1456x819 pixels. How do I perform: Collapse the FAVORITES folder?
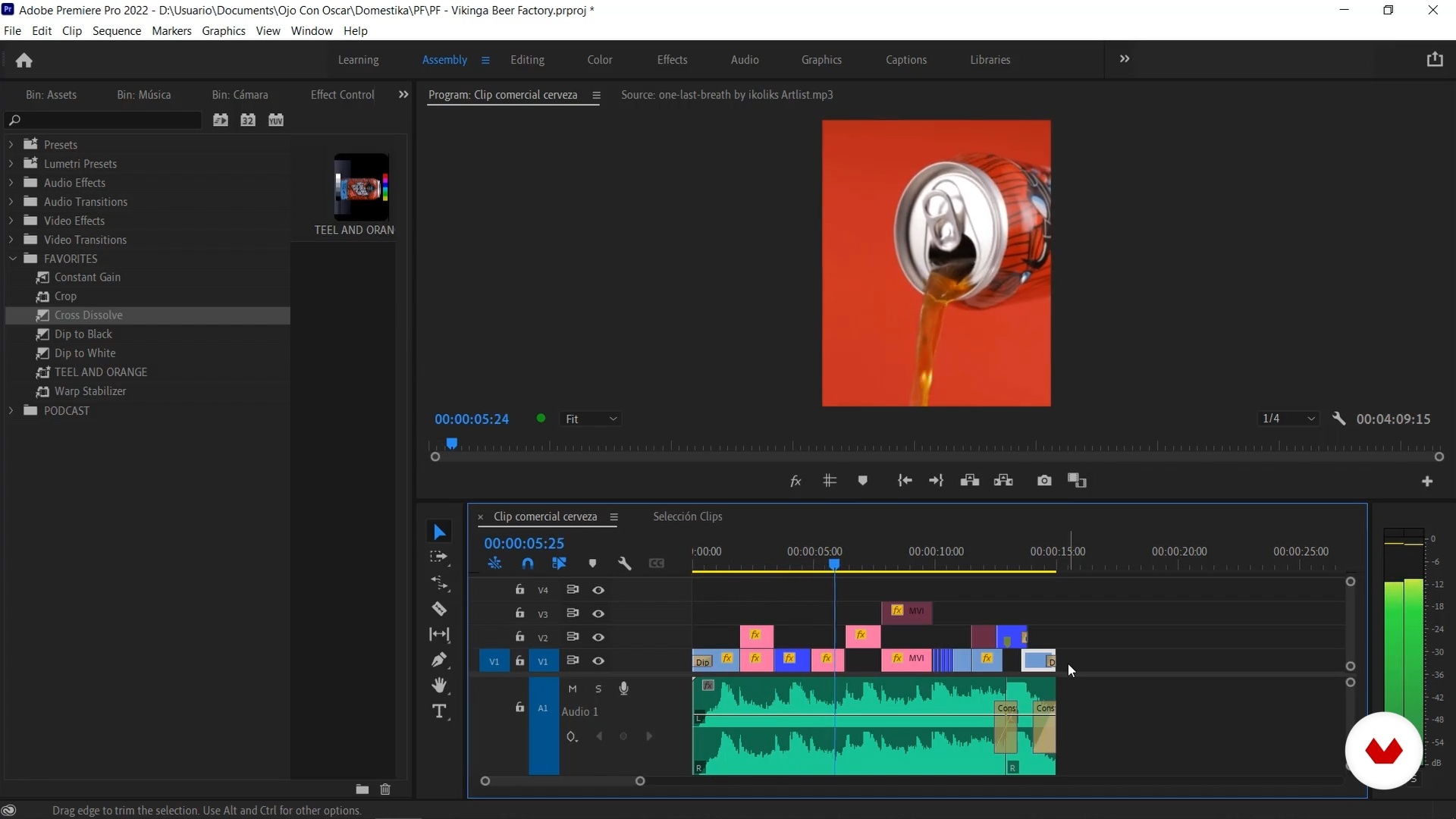(13, 259)
